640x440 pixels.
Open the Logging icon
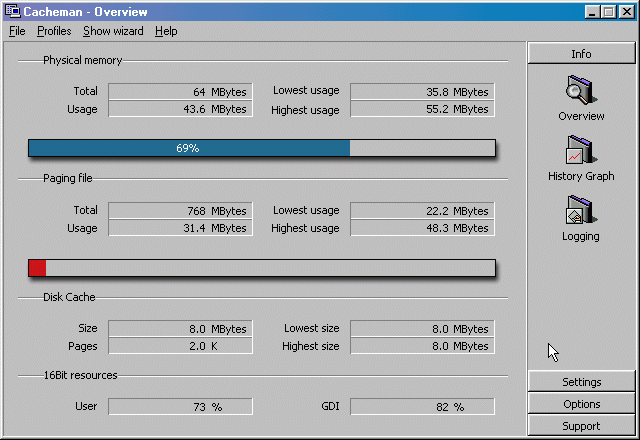click(x=581, y=210)
